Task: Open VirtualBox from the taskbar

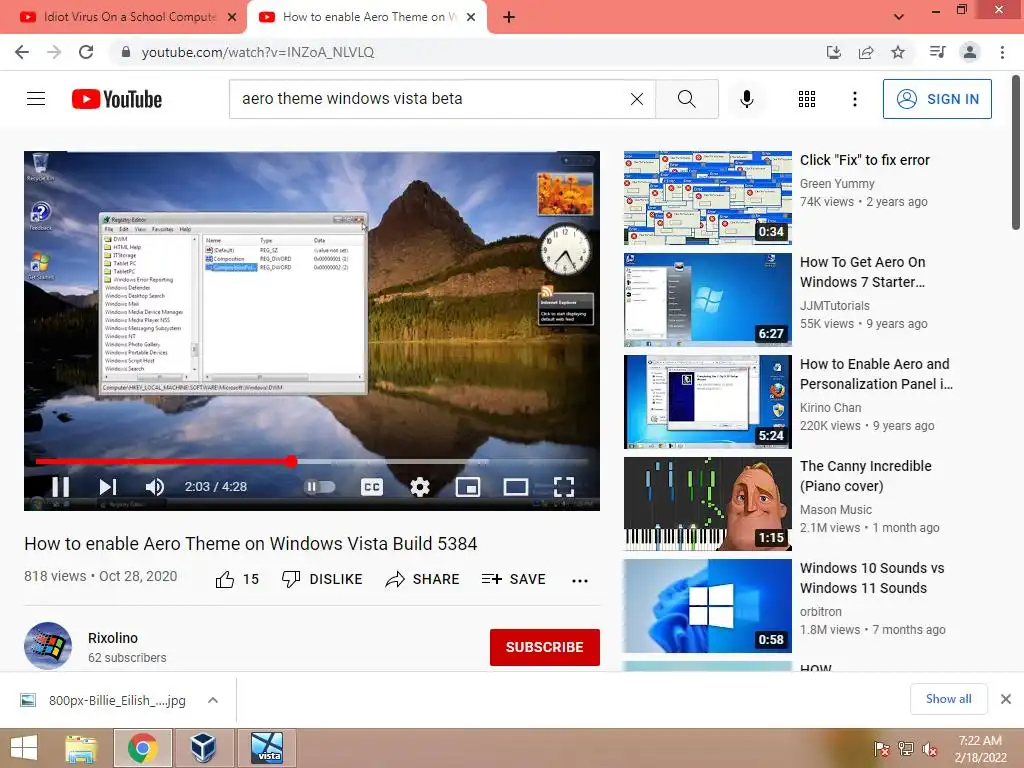Action: point(203,748)
